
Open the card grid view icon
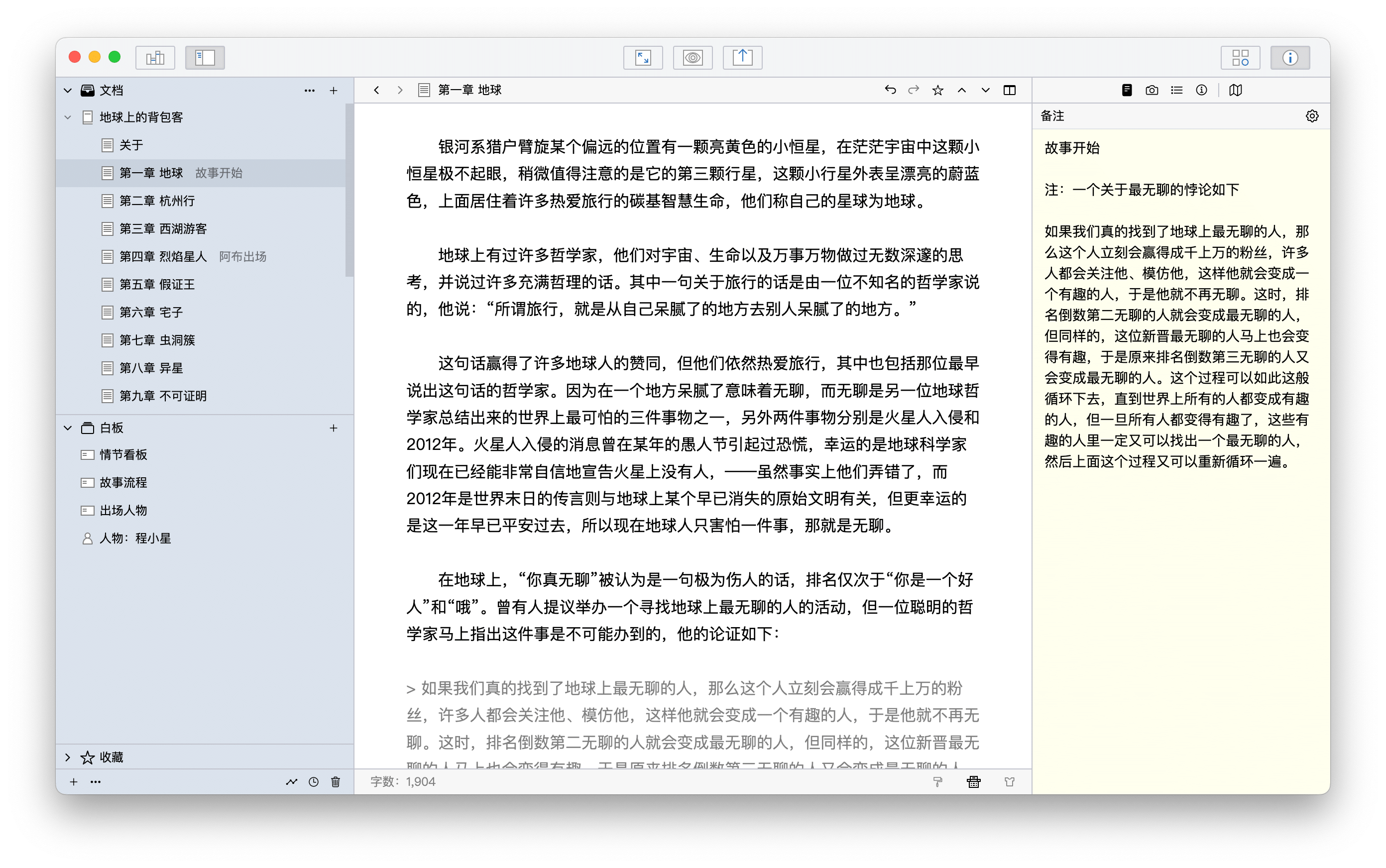1240,57
